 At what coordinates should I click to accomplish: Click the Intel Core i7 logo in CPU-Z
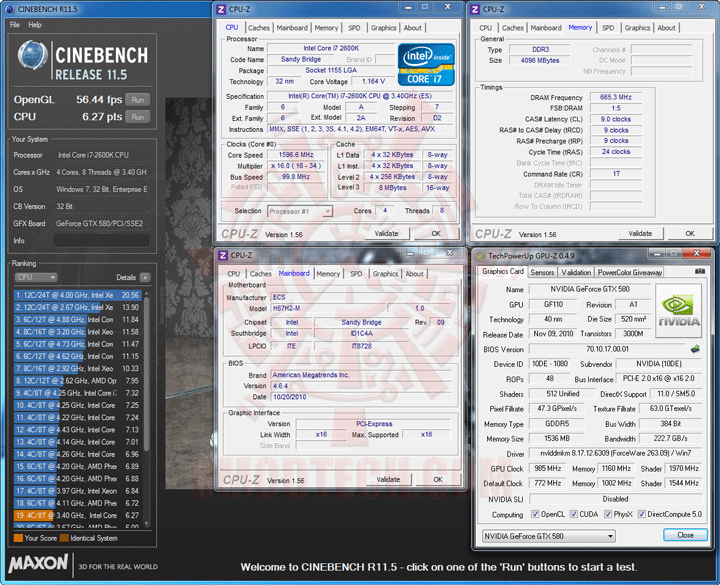click(426, 64)
